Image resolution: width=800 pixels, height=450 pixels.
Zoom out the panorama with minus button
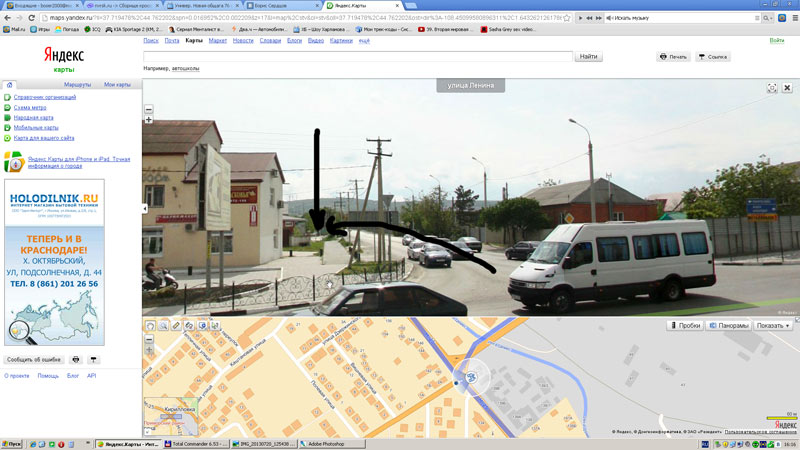pyautogui.click(x=149, y=108)
